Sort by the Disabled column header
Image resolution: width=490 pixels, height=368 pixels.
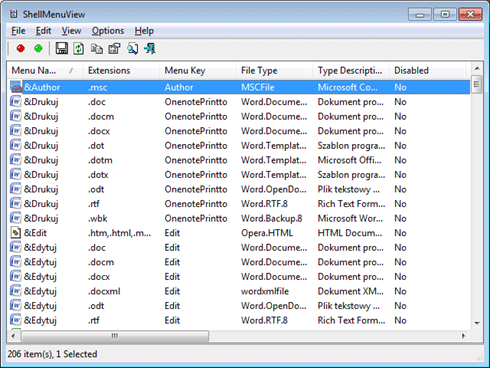click(x=427, y=70)
